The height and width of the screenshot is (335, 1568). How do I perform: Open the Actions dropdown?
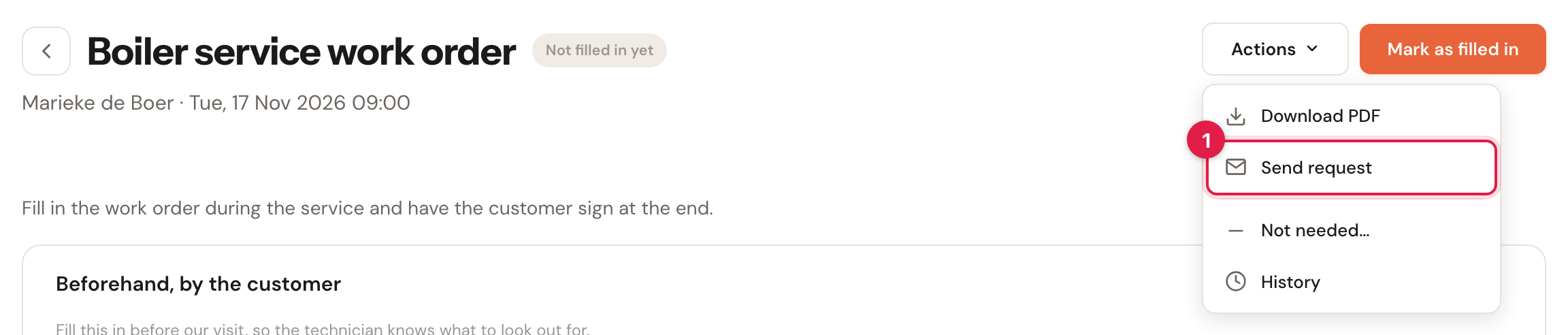coord(1275,49)
